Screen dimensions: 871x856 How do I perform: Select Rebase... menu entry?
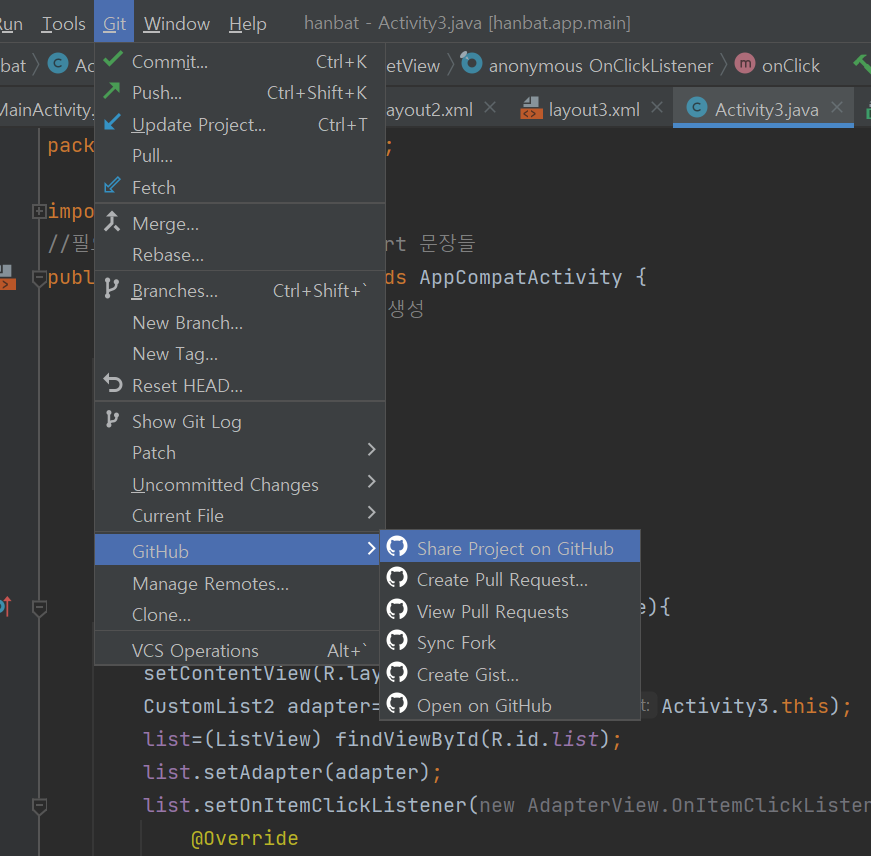240,255
